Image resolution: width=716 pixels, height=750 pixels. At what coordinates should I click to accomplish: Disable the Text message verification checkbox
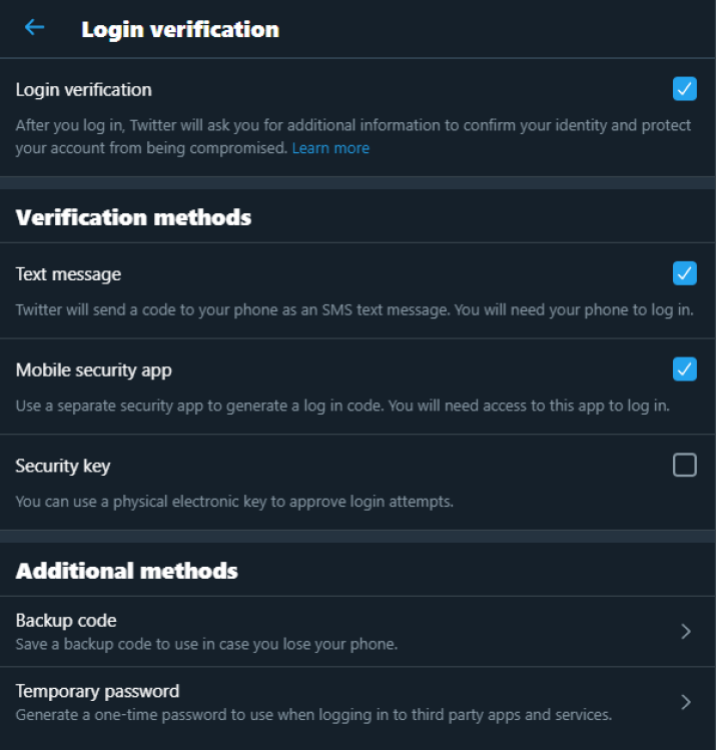tap(684, 273)
